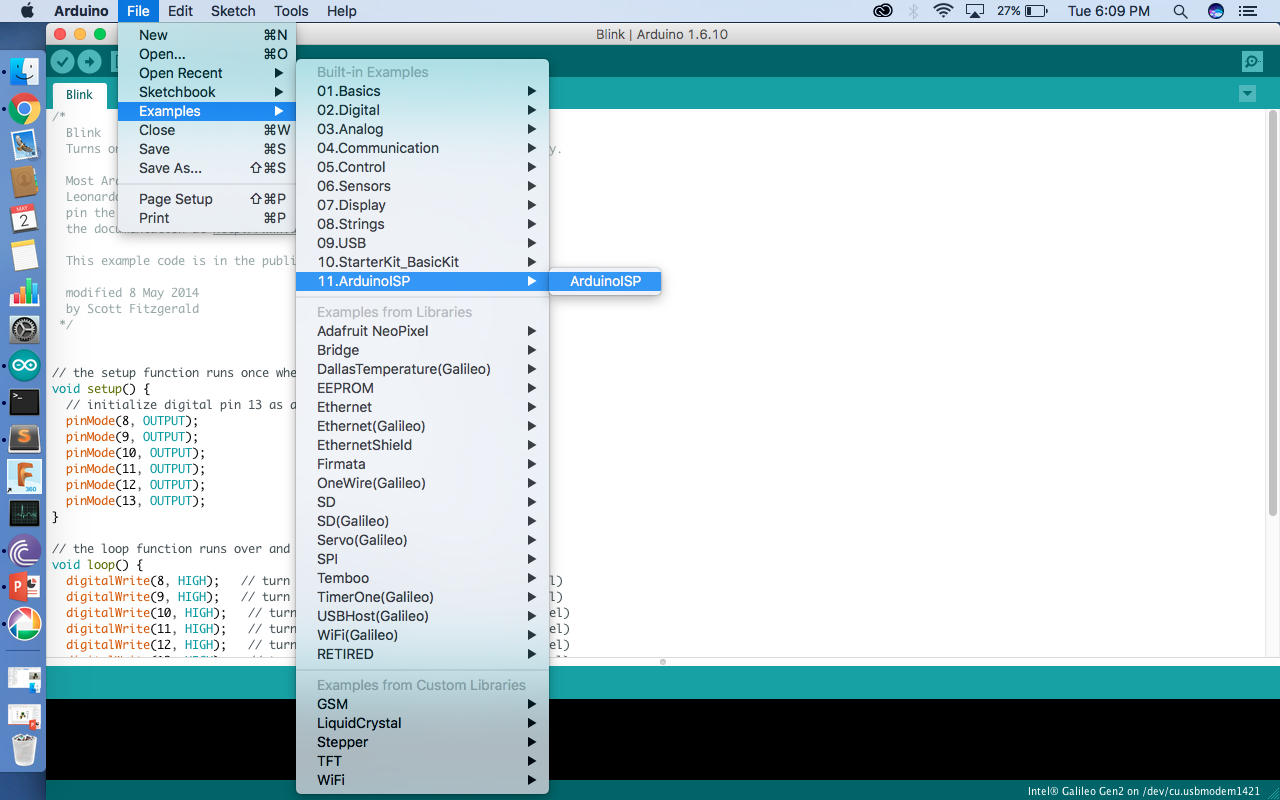The height and width of the screenshot is (800, 1280).
Task: Click the AirPlay display menu bar icon
Action: pos(974,11)
